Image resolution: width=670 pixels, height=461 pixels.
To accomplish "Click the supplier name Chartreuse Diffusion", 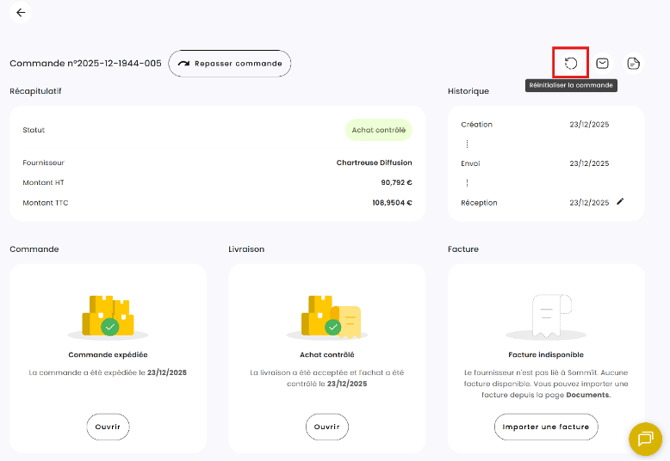I will point(374,162).
